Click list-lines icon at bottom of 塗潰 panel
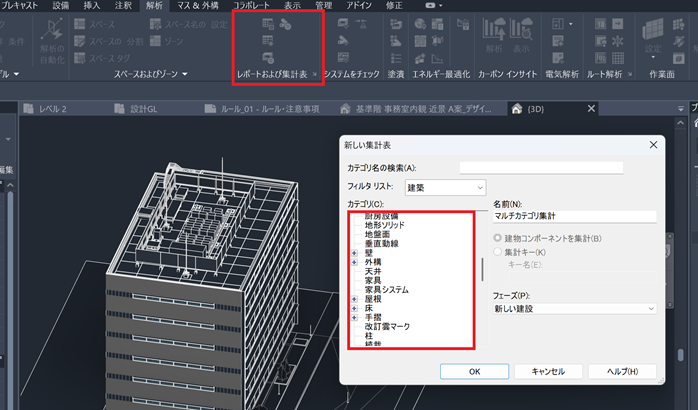 pos(396,58)
